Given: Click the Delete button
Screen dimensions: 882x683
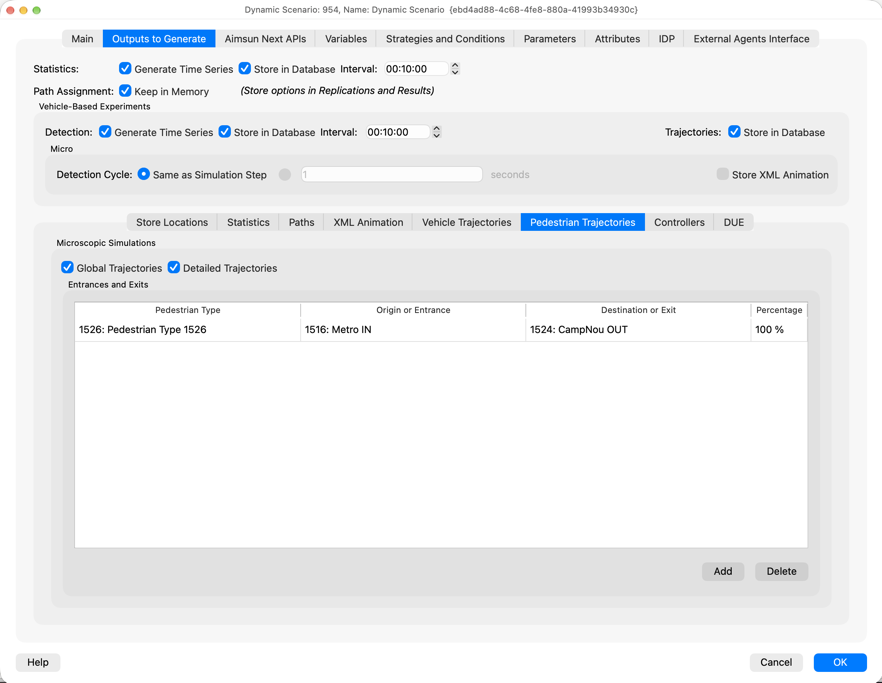Looking at the screenshot, I should point(781,571).
